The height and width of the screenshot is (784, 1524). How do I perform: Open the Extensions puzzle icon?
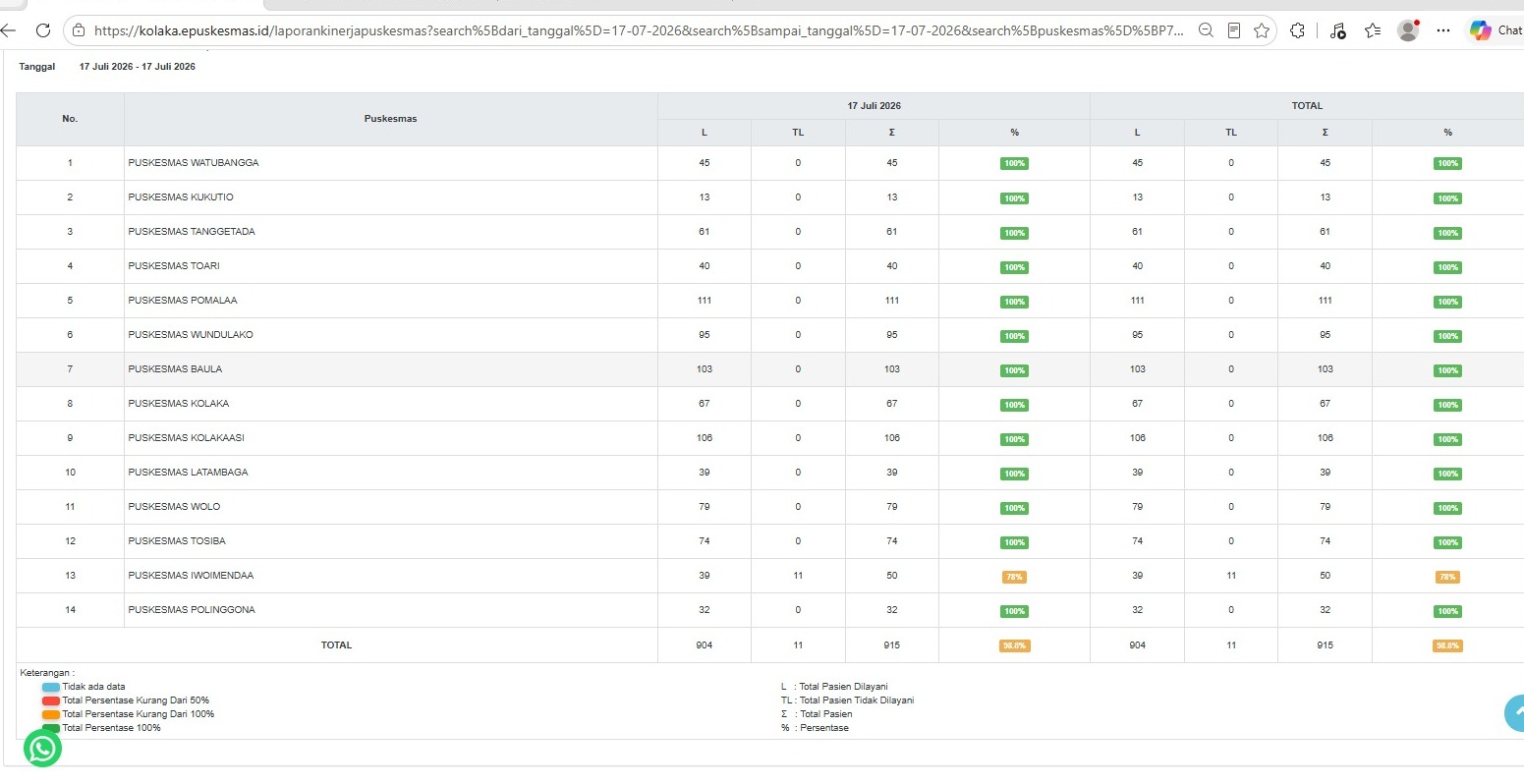(x=1297, y=30)
